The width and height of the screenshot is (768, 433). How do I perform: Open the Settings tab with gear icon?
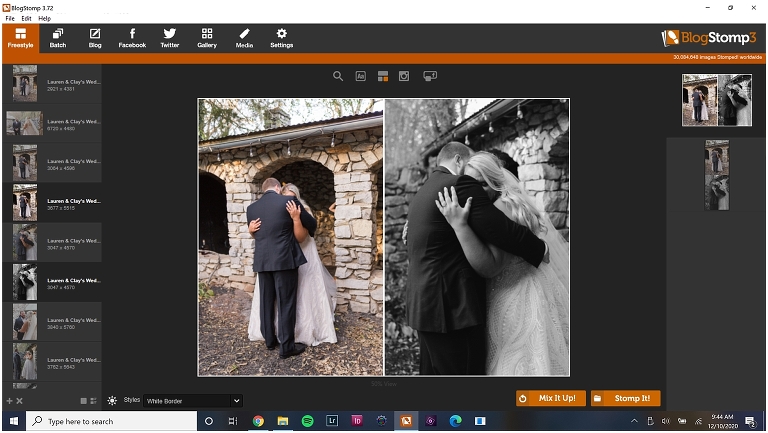pyautogui.click(x=282, y=38)
